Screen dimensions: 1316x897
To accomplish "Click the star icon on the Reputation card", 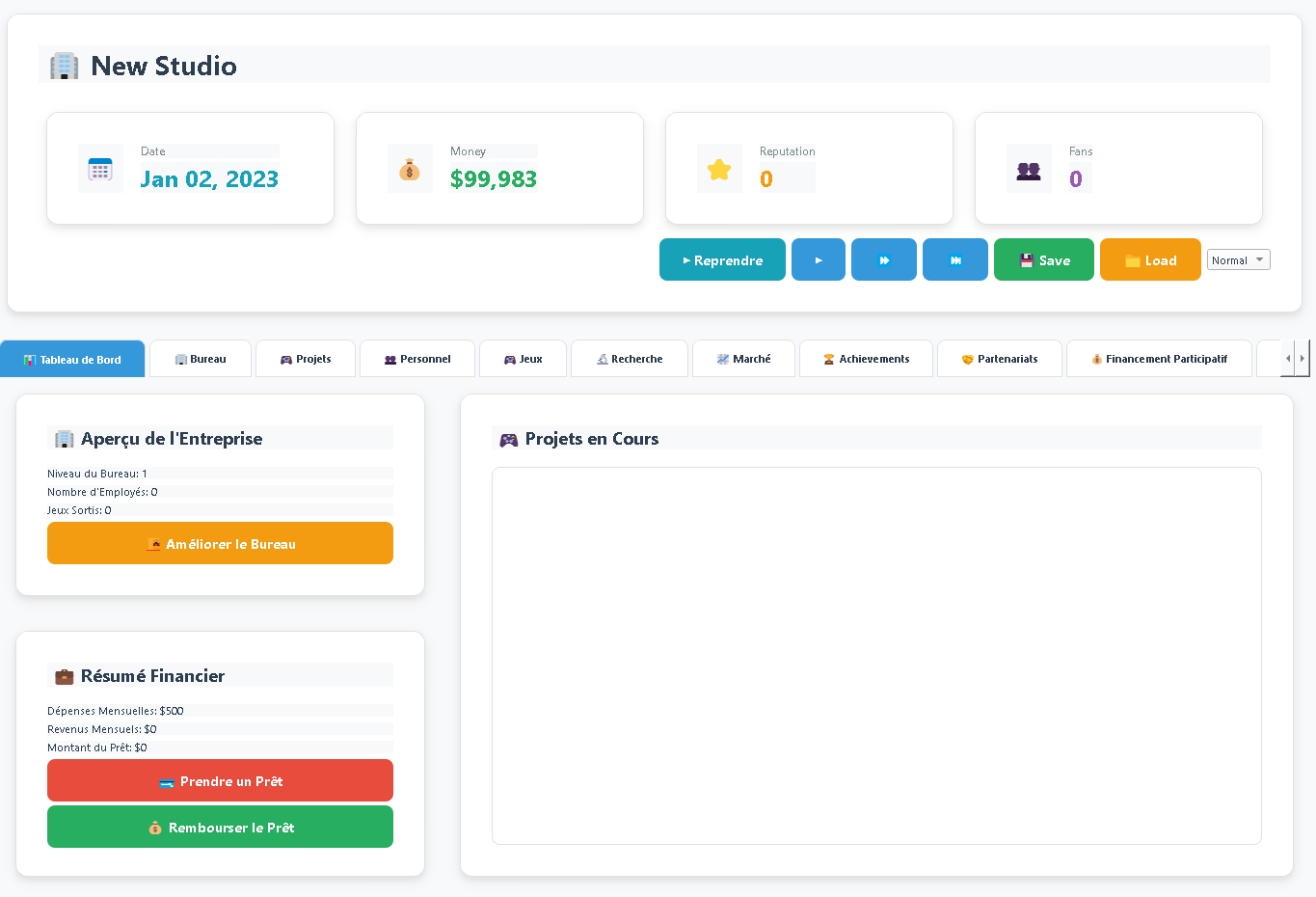I will [719, 168].
